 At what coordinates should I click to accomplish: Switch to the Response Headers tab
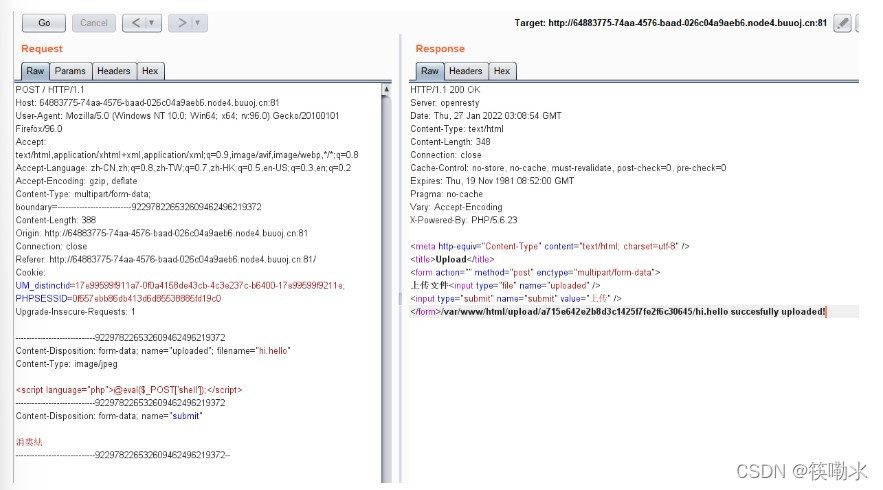pos(466,71)
